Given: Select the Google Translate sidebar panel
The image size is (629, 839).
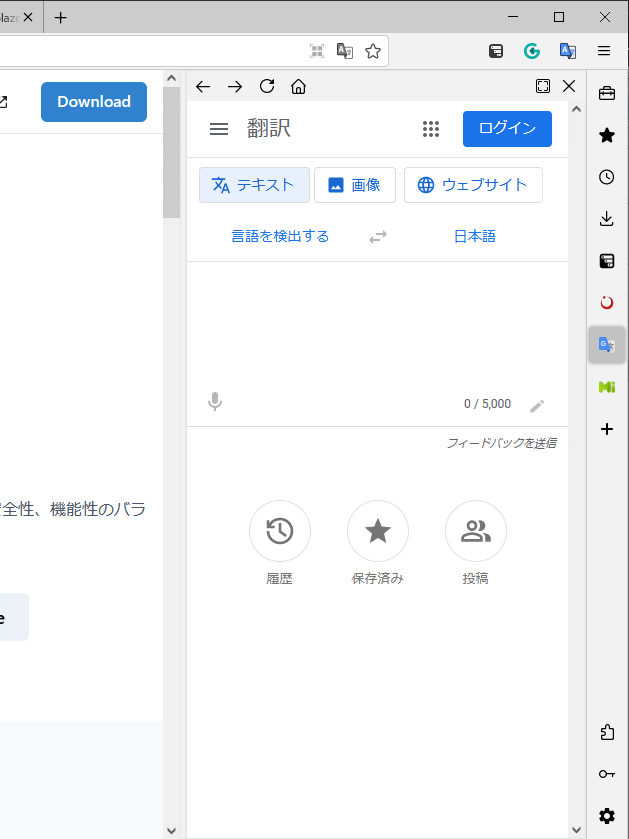Looking at the screenshot, I should 607,345.
